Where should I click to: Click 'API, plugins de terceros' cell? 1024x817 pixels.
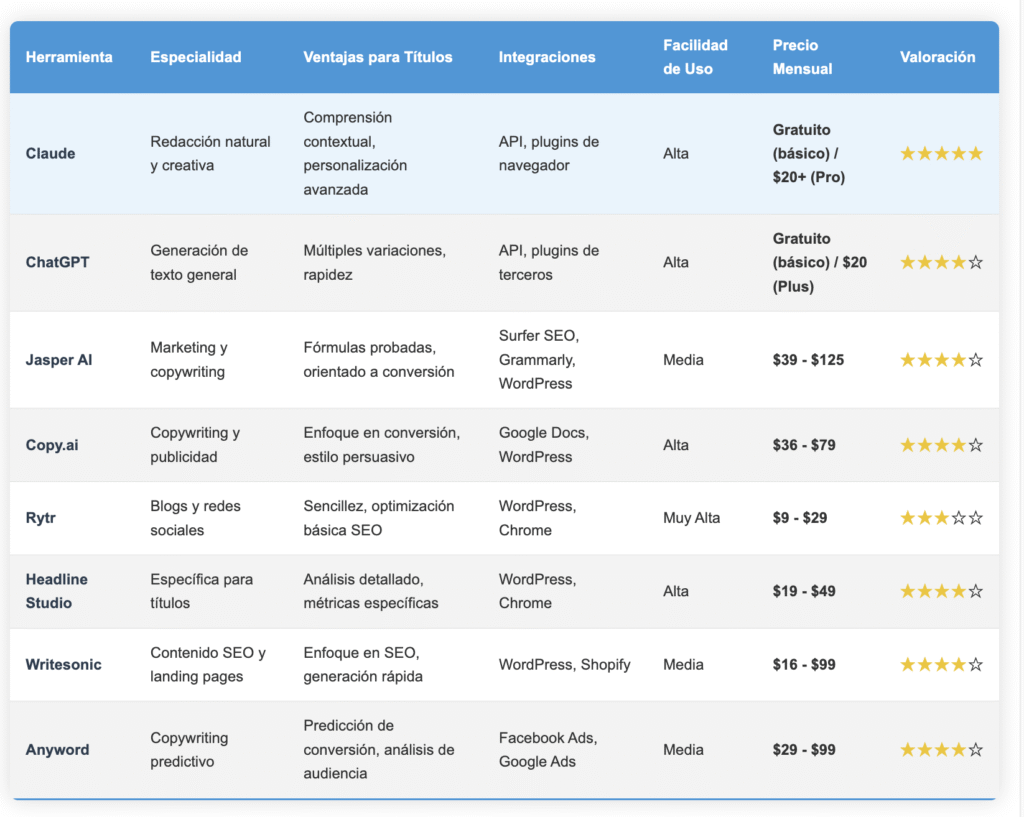pos(549,263)
